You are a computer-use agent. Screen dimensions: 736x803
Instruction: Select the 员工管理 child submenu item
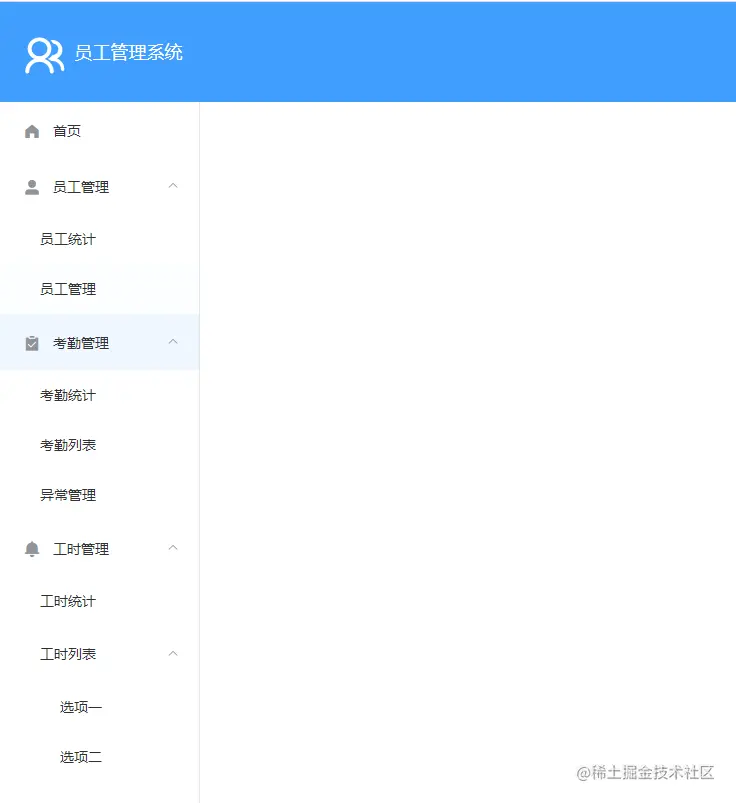[x=99, y=289]
